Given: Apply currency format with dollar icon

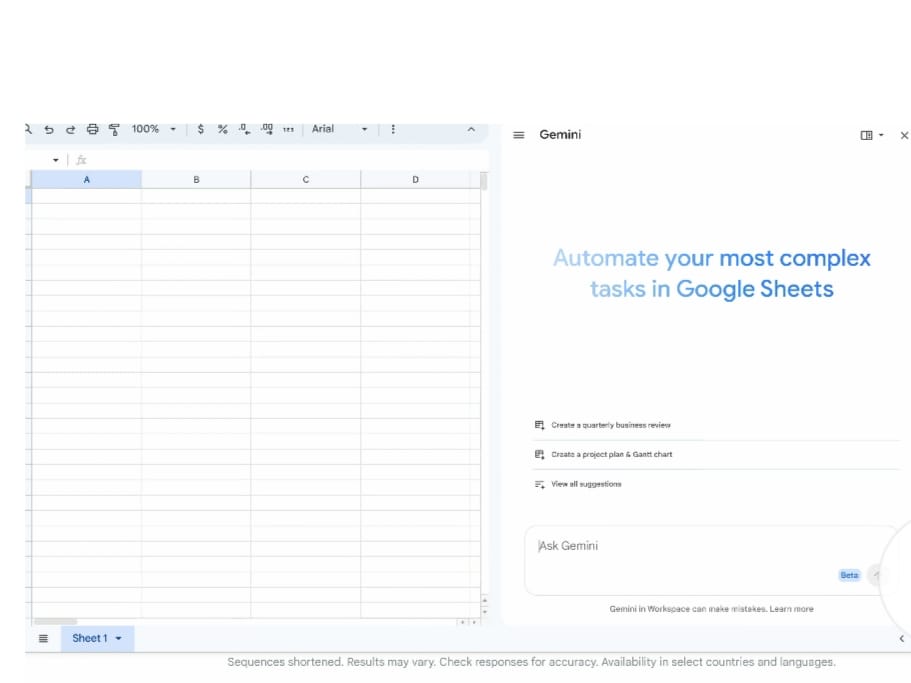Looking at the screenshot, I should (x=201, y=129).
